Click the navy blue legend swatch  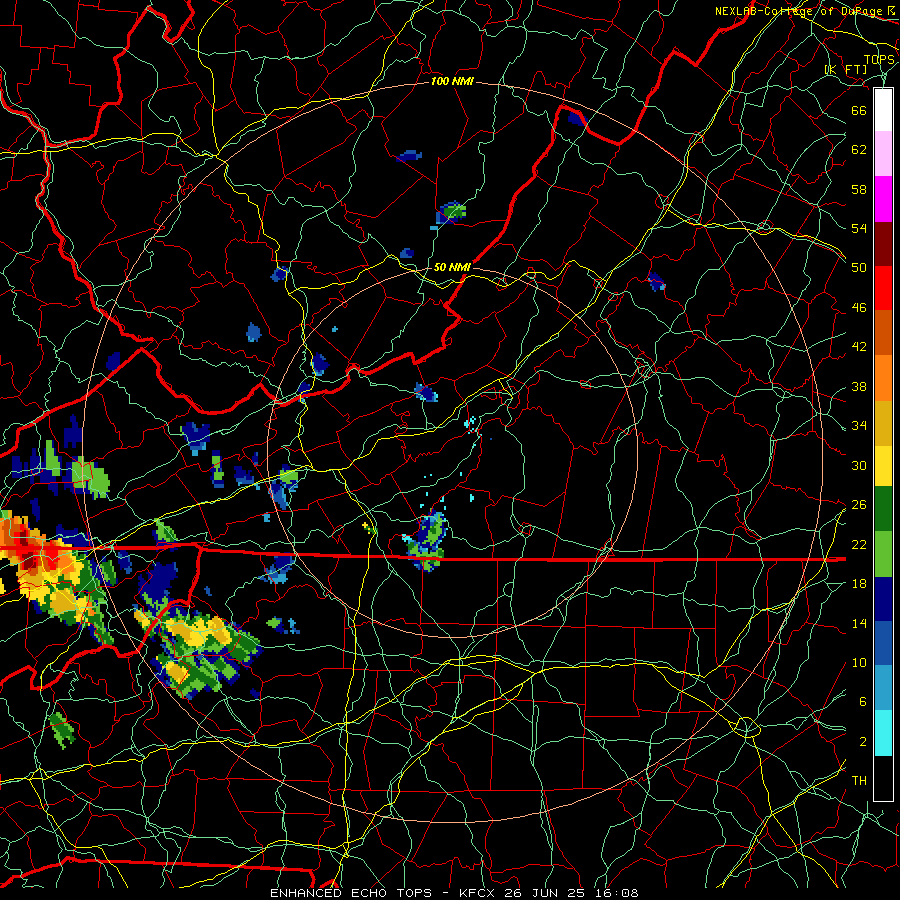pos(883,599)
